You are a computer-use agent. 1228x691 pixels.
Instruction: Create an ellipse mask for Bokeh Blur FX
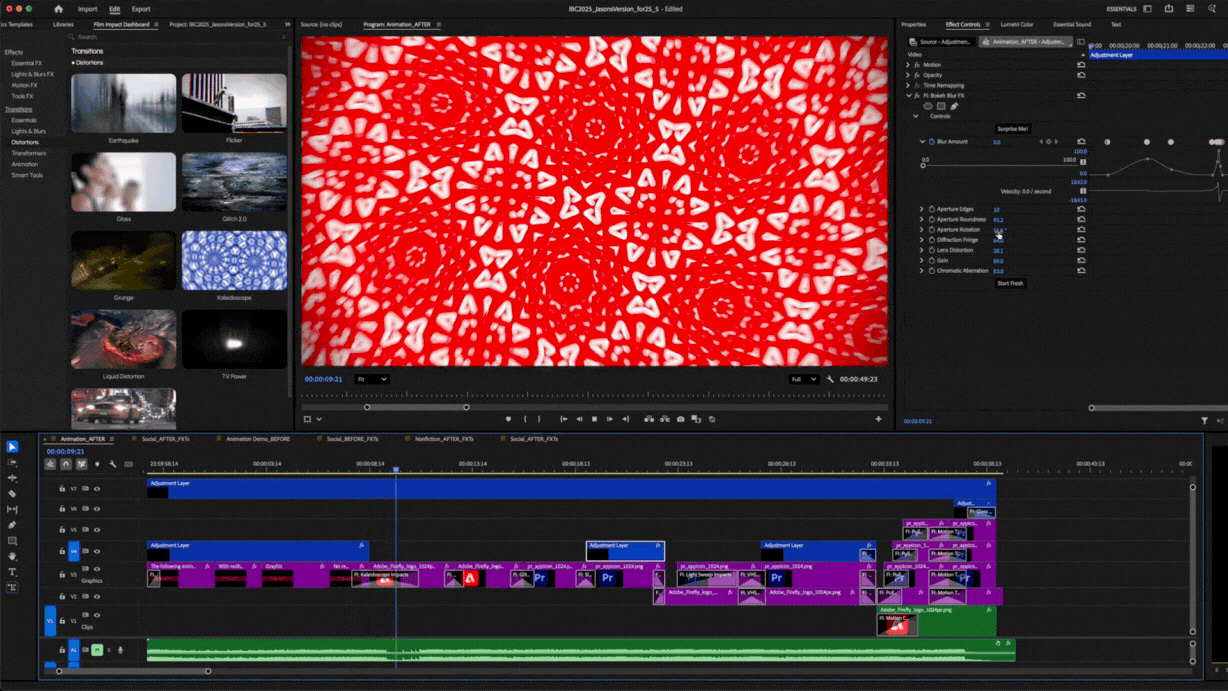(927, 106)
